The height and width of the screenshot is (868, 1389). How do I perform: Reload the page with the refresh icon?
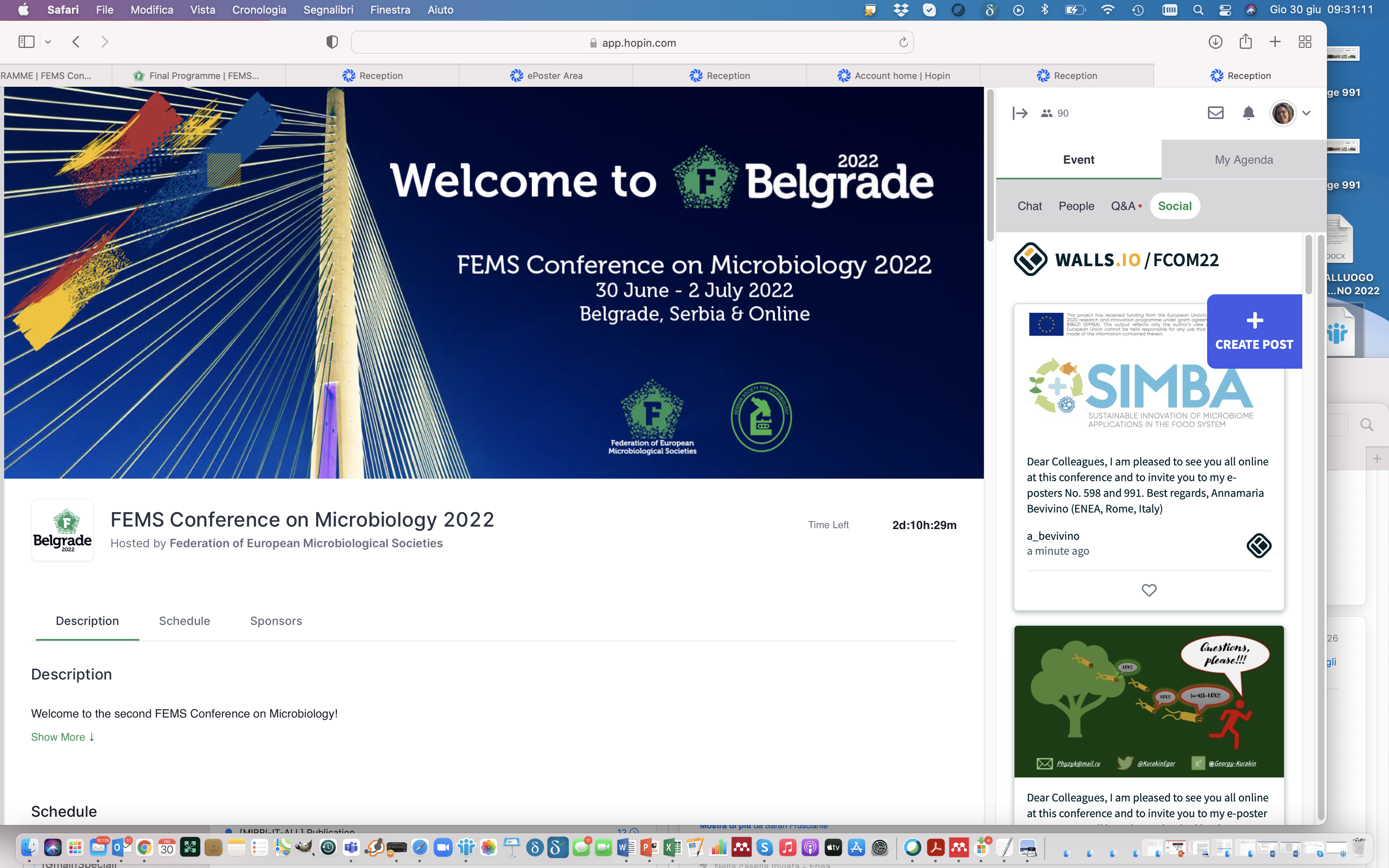pos(903,43)
